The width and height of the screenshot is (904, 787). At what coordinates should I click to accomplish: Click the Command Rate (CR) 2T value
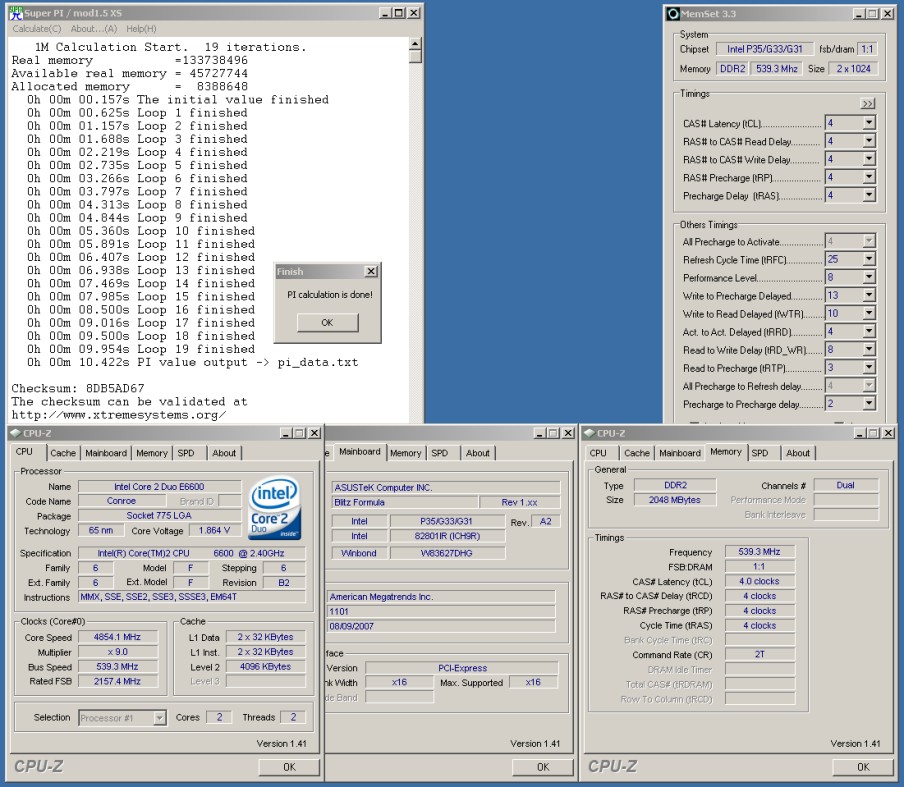[x=759, y=654]
